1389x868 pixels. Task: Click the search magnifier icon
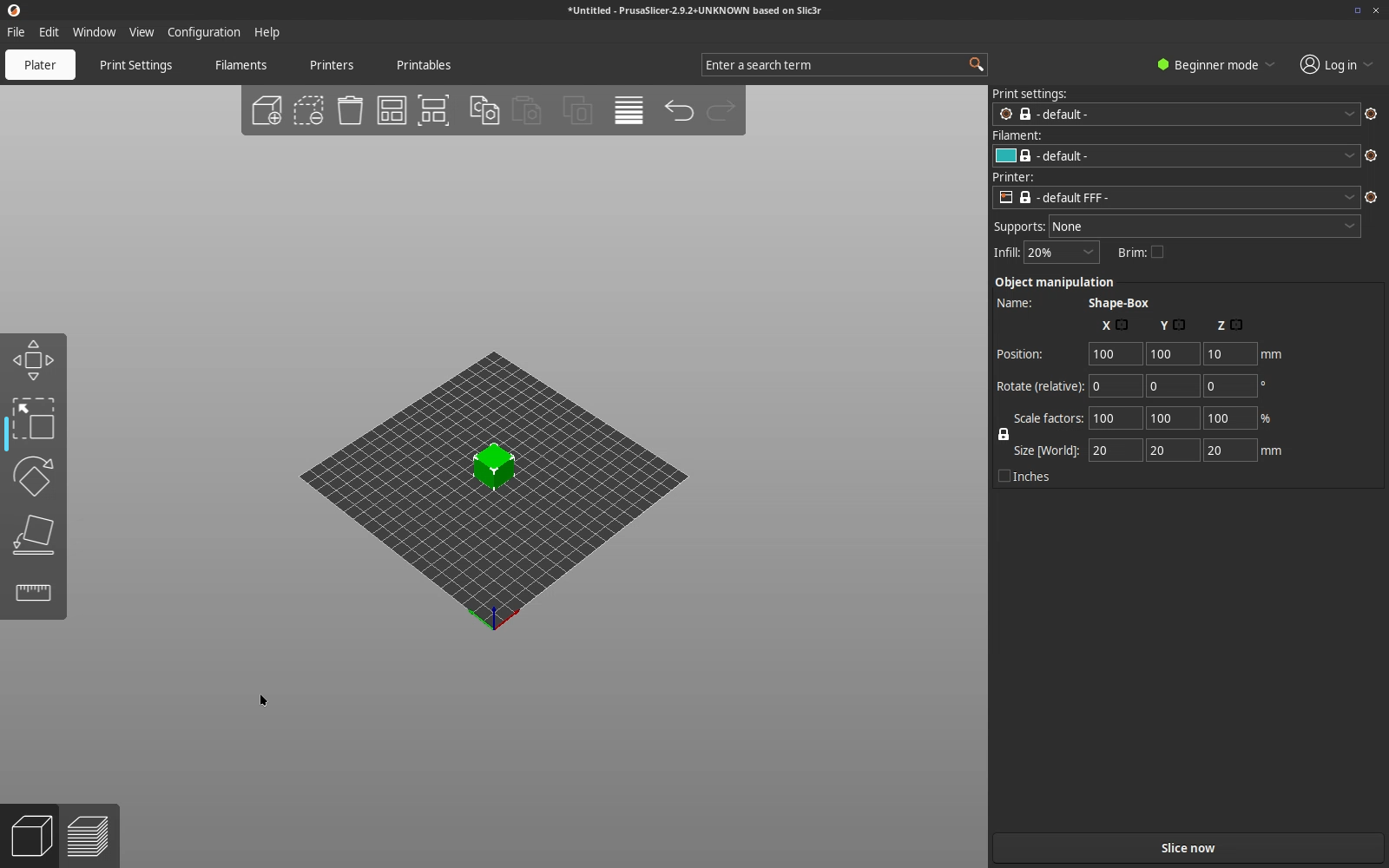pyautogui.click(x=976, y=64)
